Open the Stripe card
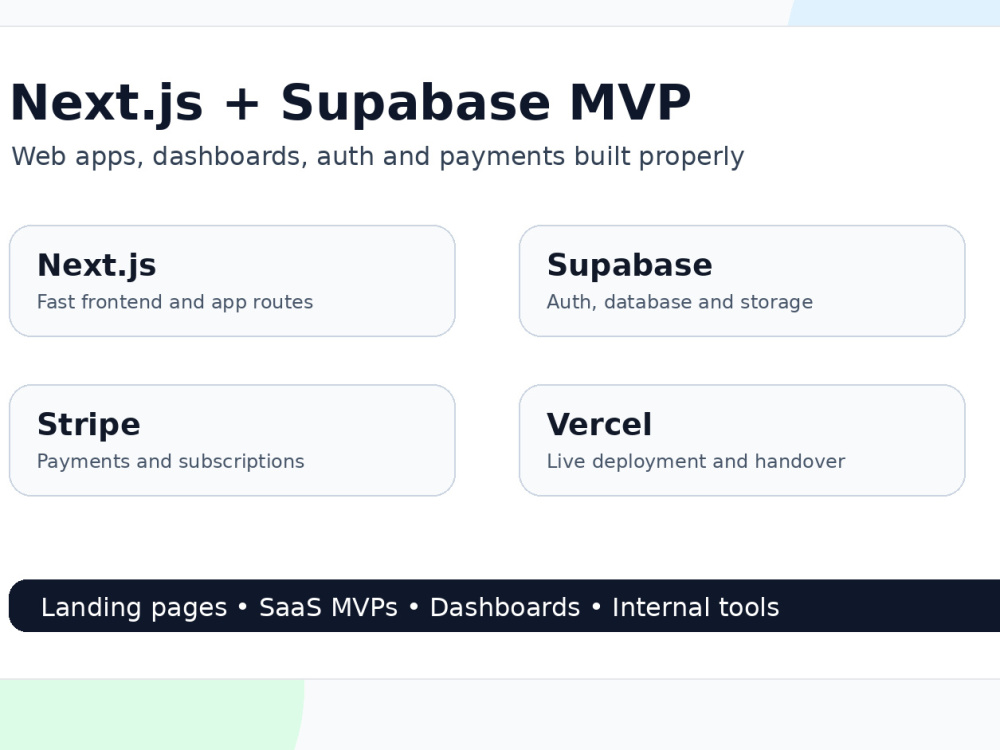This screenshot has width=1000, height=750. point(232,440)
